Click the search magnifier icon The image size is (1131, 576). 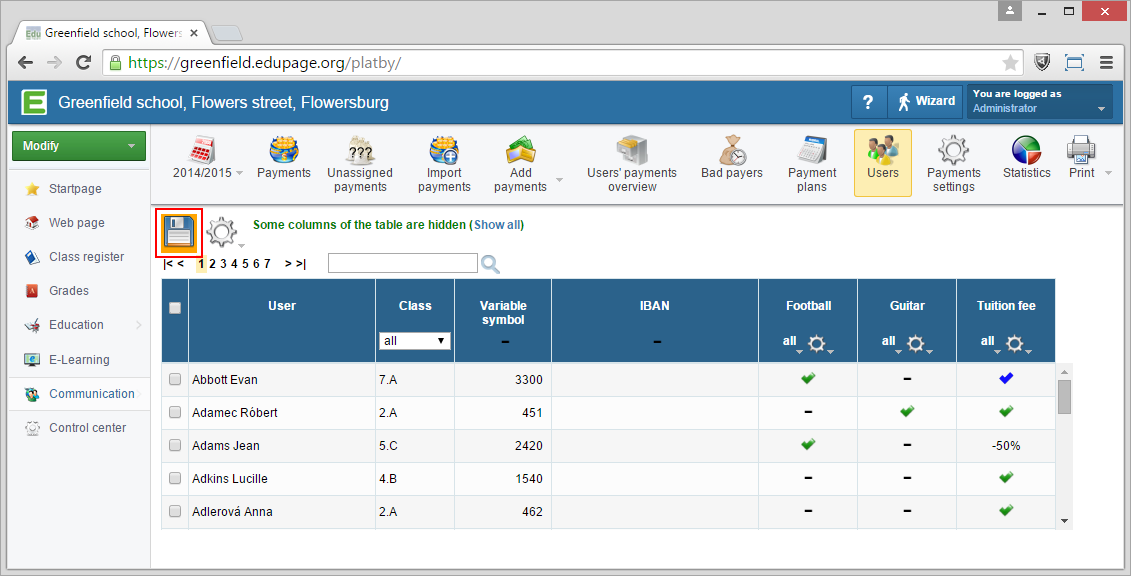490,264
